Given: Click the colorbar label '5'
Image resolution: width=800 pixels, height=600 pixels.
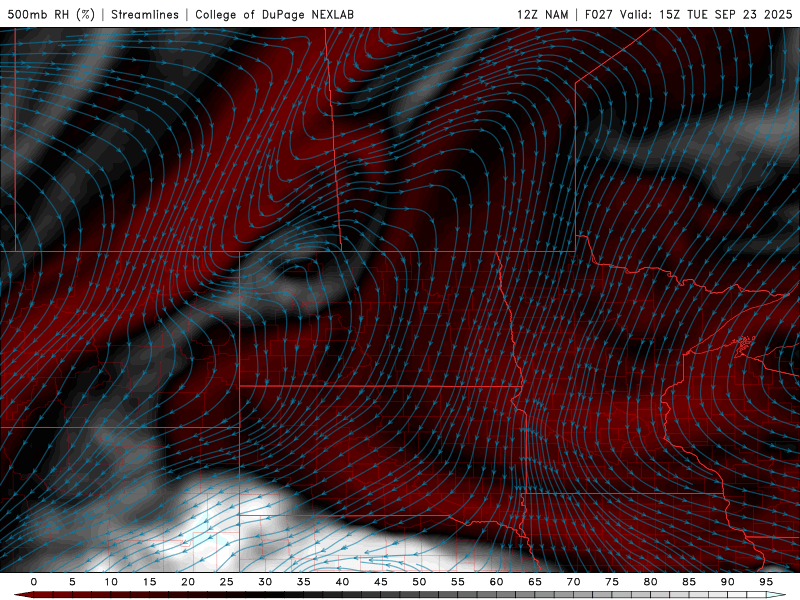Looking at the screenshot, I should pyautogui.click(x=72, y=582).
